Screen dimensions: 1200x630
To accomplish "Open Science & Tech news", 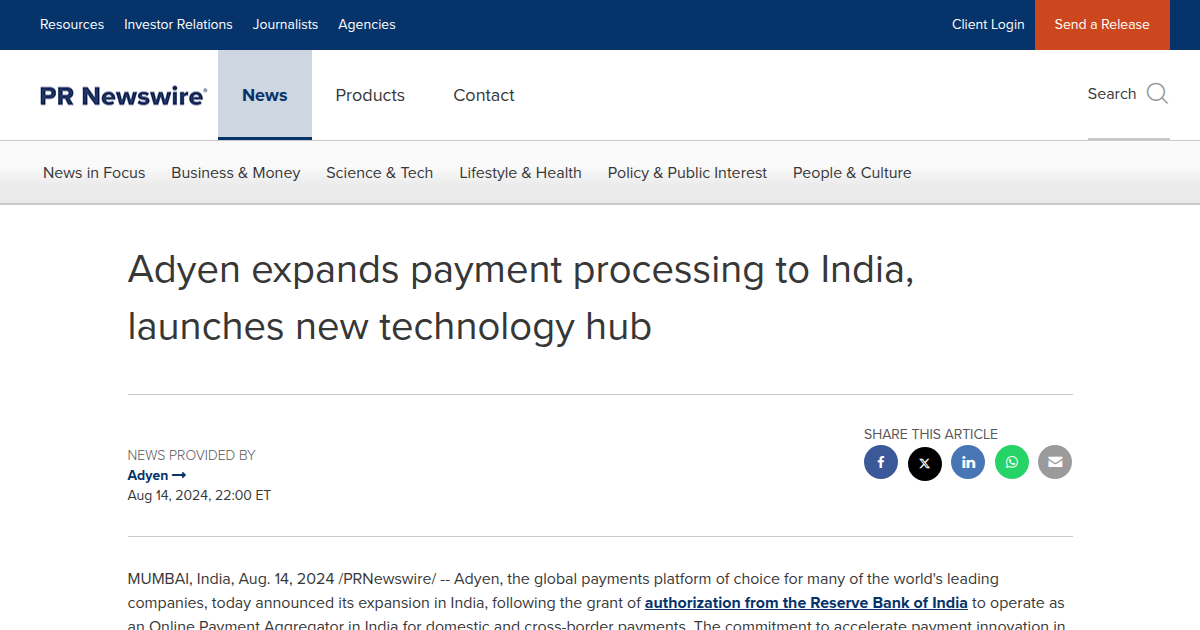I will (380, 172).
